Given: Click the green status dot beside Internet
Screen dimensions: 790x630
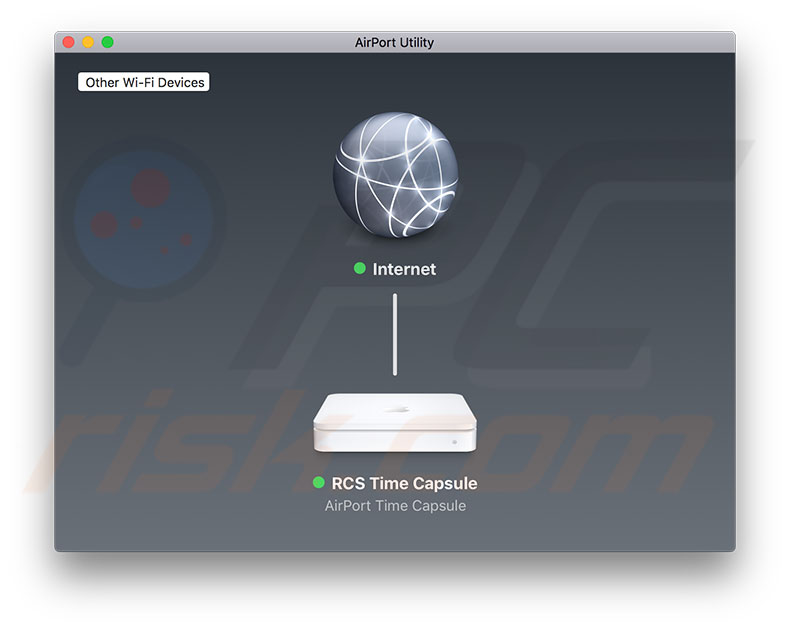Looking at the screenshot, I should point(360,268).
